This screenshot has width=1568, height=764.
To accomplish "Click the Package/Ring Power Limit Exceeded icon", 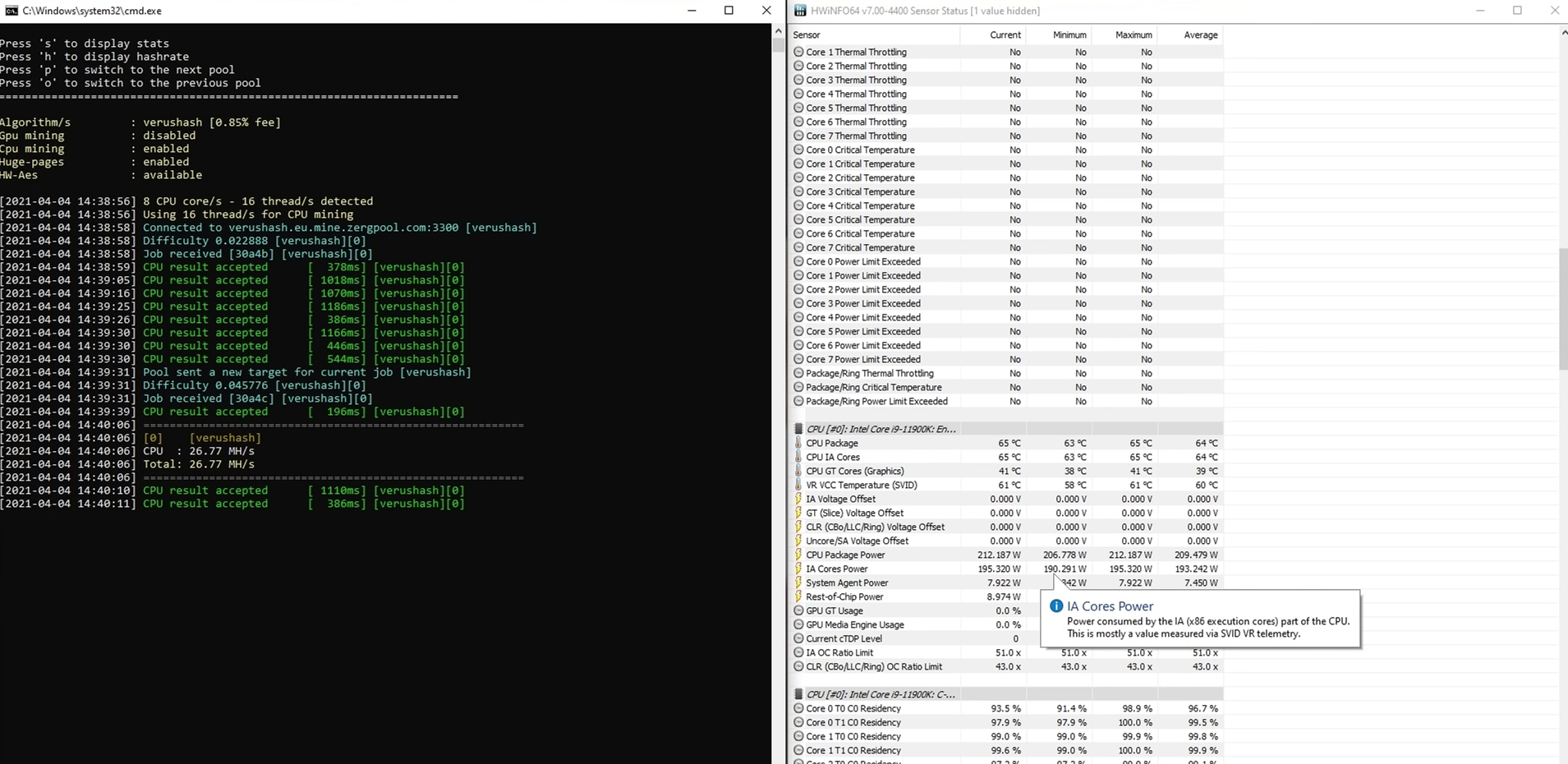I will coord(798,401).
